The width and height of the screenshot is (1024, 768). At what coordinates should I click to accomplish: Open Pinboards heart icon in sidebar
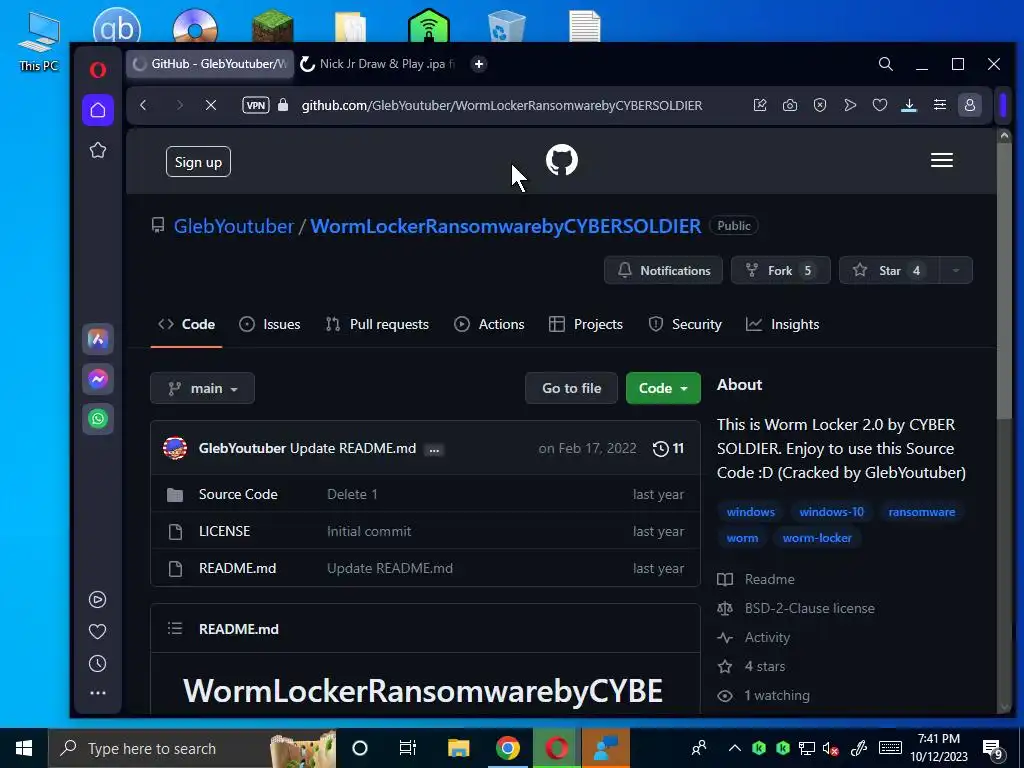[x=97, y=632]
